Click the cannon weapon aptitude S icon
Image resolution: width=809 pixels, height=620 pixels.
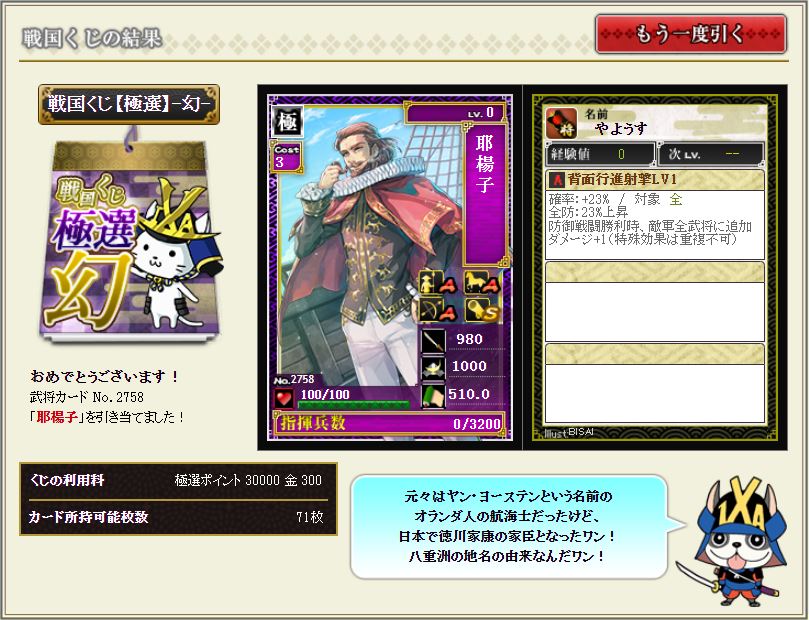coord(482,311)
